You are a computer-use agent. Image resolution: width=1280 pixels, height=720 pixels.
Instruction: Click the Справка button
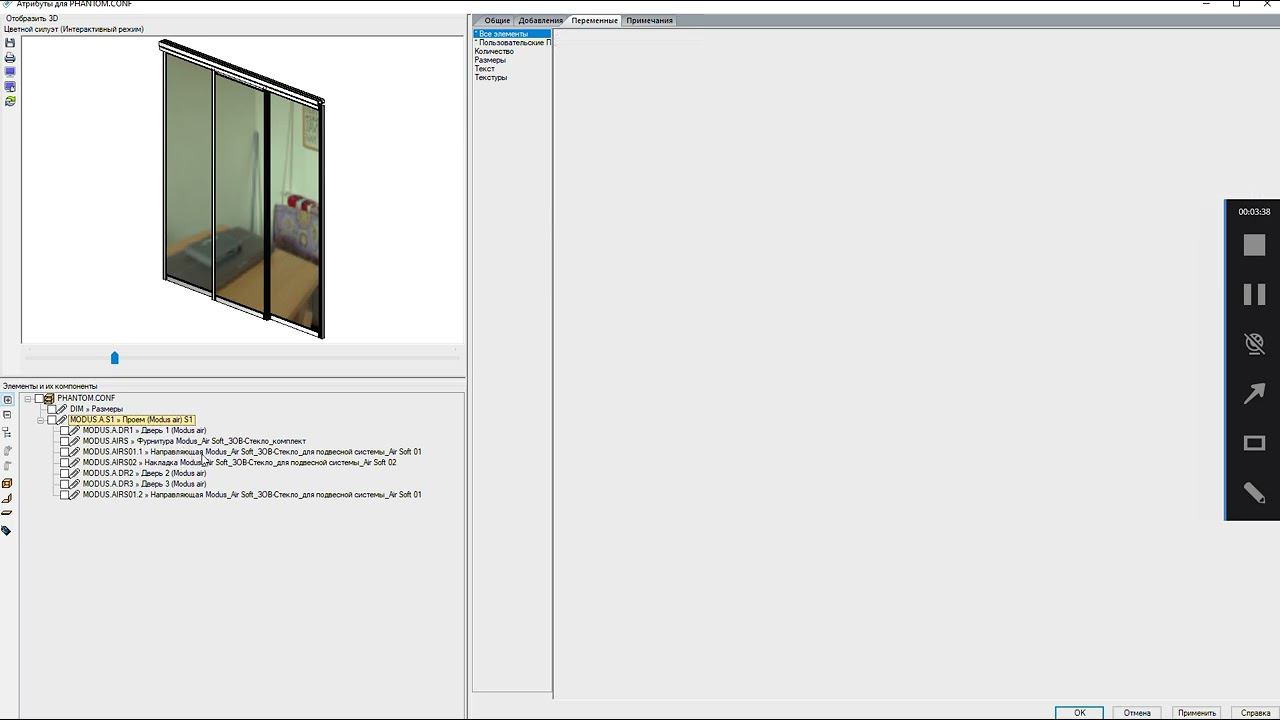coord(1255,713)
